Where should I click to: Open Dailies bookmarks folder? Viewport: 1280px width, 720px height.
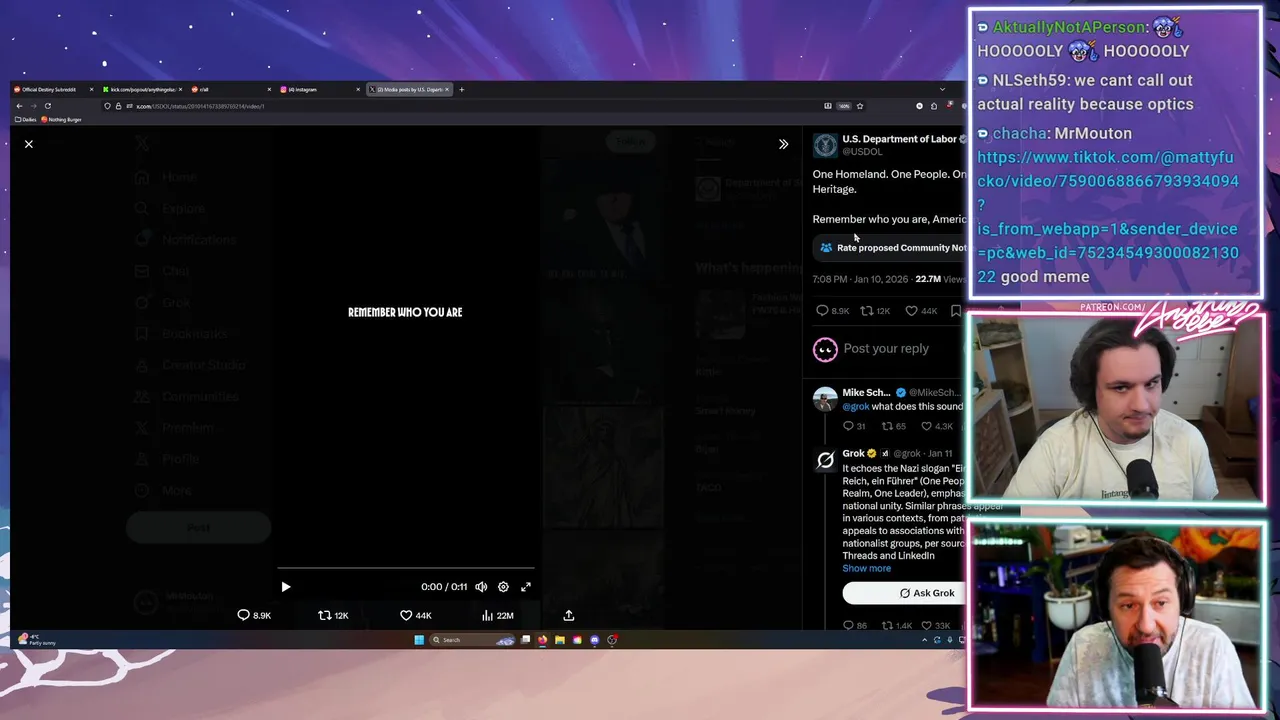click(x=26, y=120)
